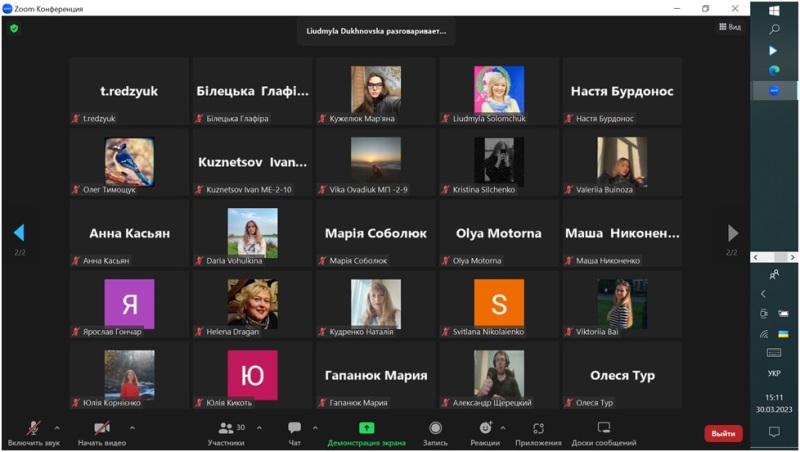The image size is (800, 452).
Task: Expand participants options arrow
Action: [259, 428]
